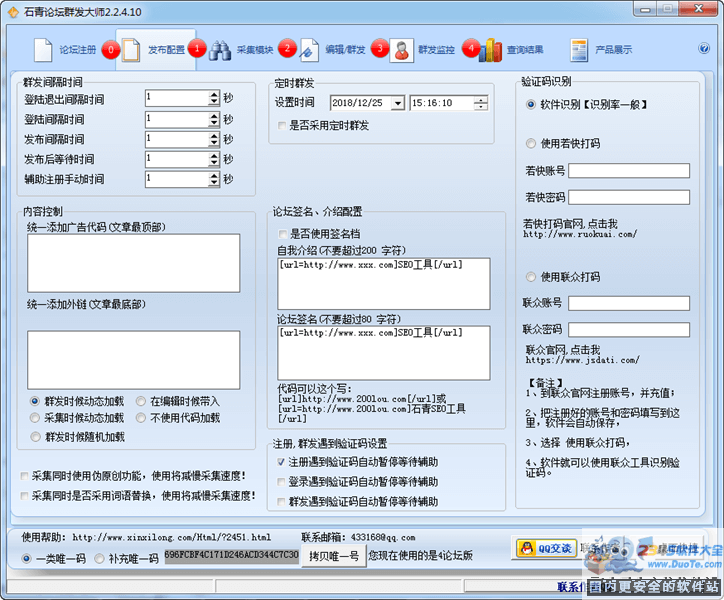
Task: Click the 拷贝唯一号 button
Action: point(333,555)
